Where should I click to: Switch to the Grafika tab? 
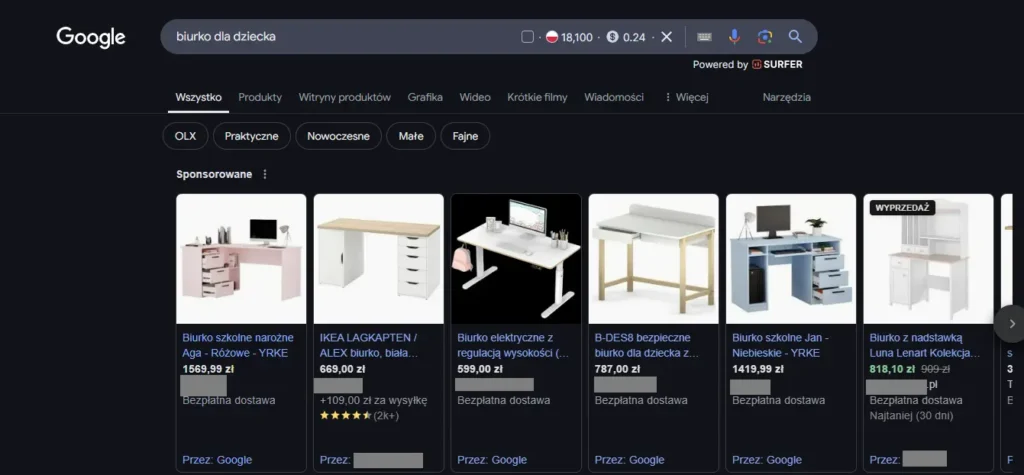point(425,97)
